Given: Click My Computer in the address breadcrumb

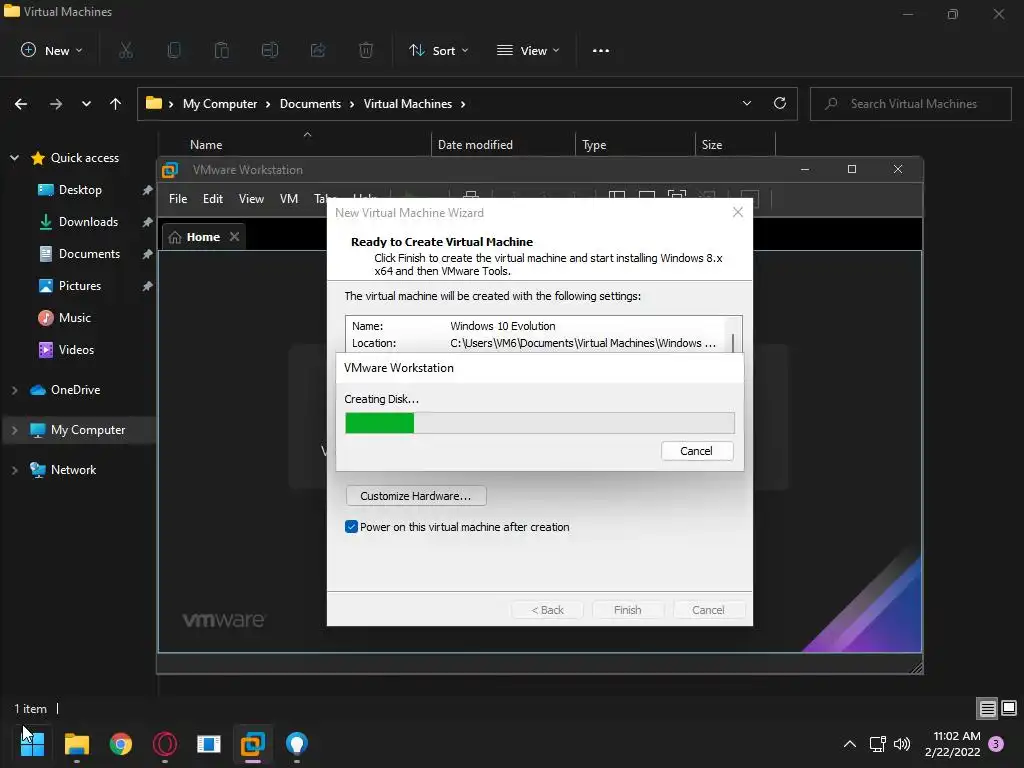Looking at the screenshot, I should tap(220, 104).
